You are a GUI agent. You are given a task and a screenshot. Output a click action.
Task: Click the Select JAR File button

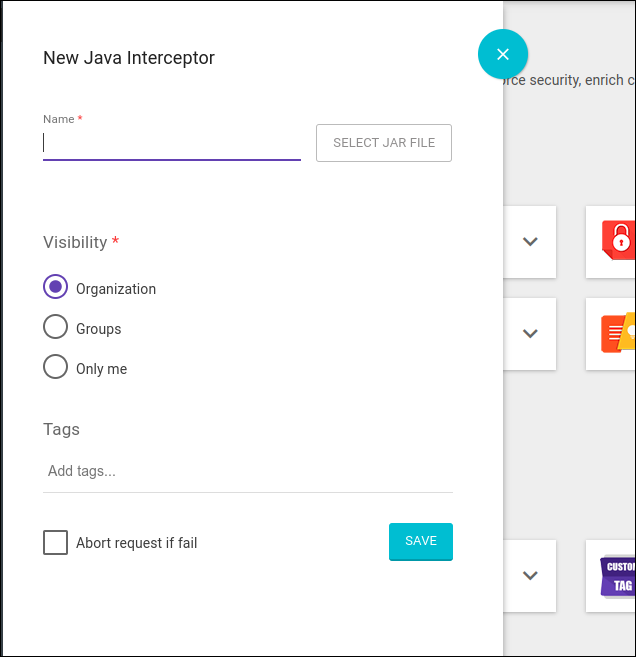click(384, 143)
